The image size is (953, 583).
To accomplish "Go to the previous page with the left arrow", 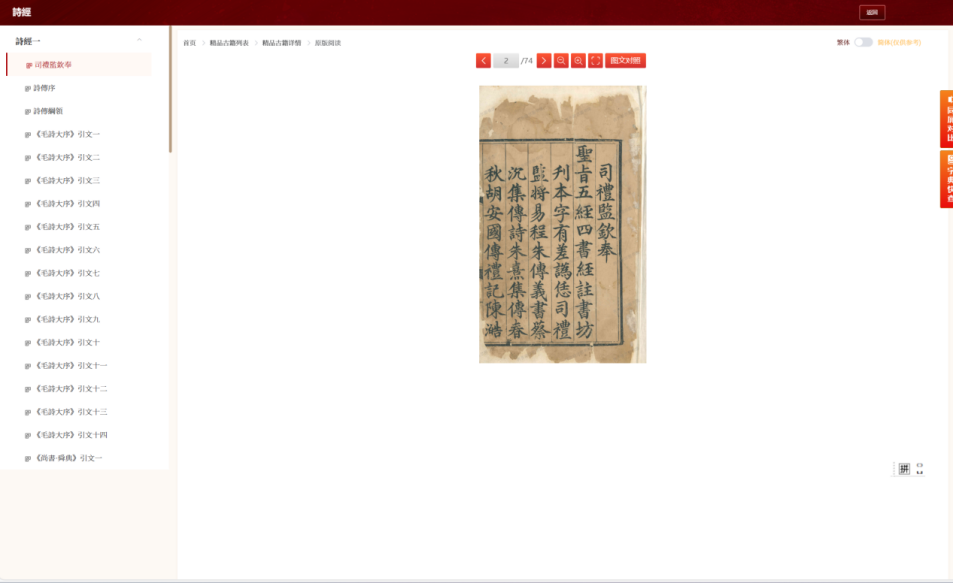I will (x=483, y=61).
